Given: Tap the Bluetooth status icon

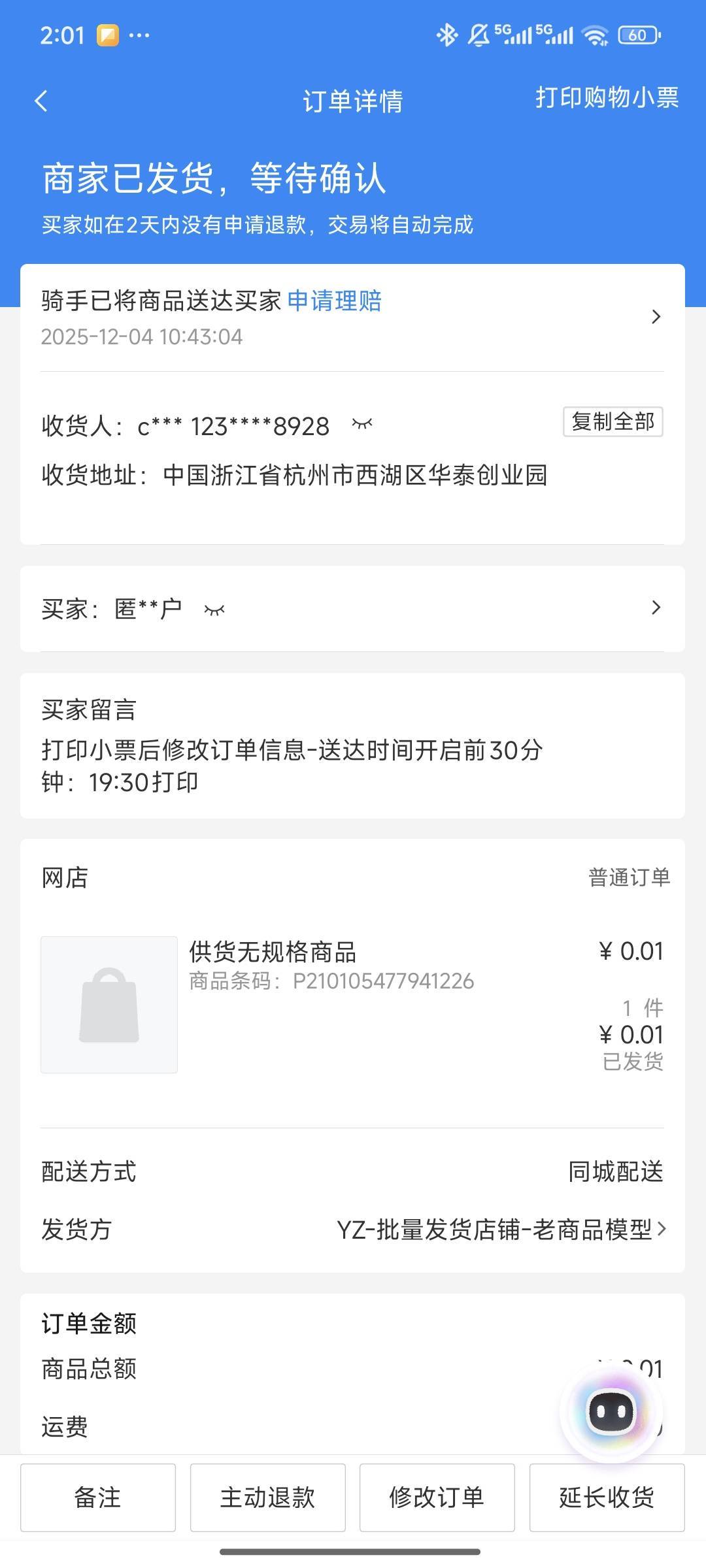Looking at the screenshot, I should pos(447,35).
